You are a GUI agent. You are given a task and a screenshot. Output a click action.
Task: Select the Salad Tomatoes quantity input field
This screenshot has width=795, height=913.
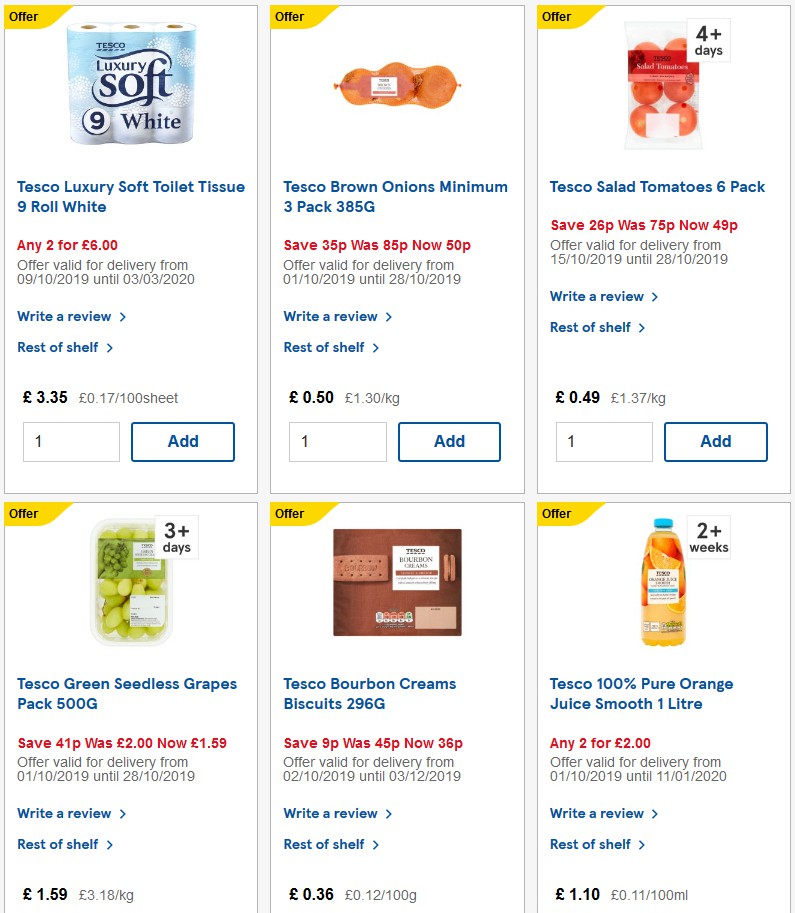coord(604,441)
